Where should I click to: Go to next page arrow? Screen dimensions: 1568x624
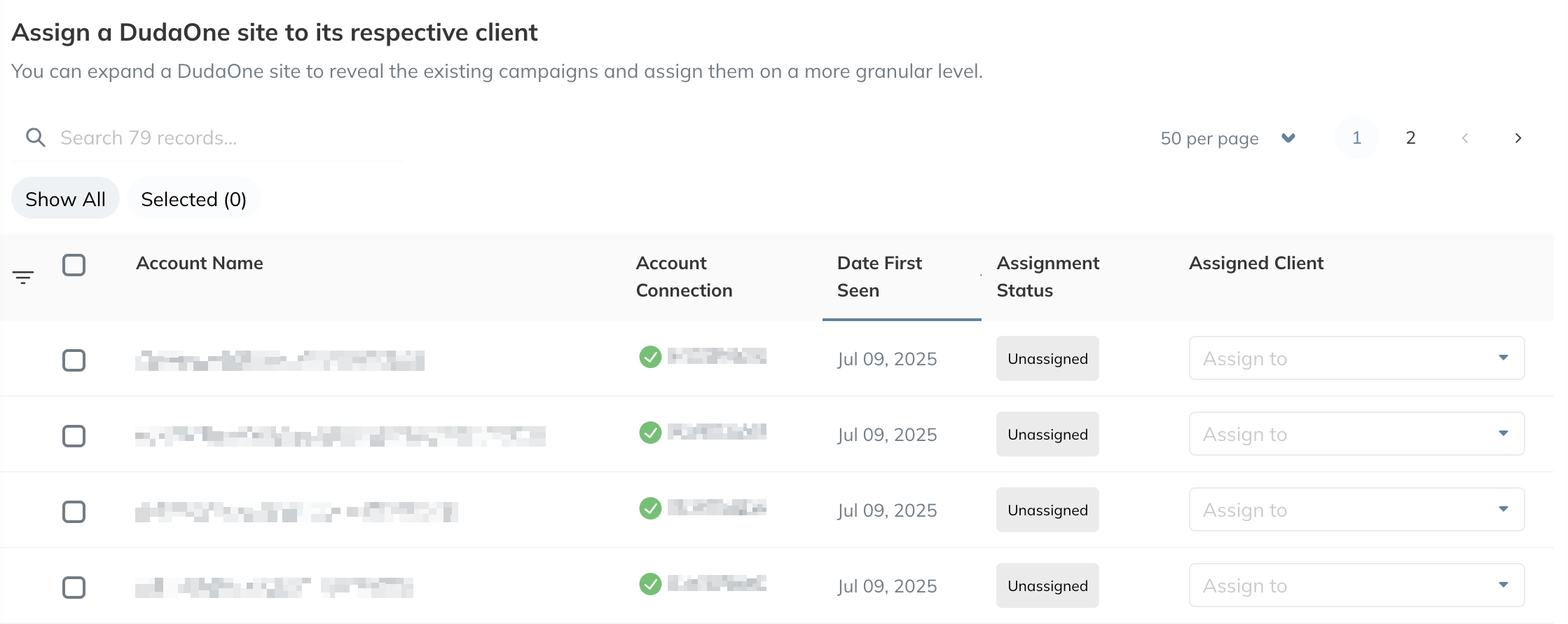pos(1518,138)
